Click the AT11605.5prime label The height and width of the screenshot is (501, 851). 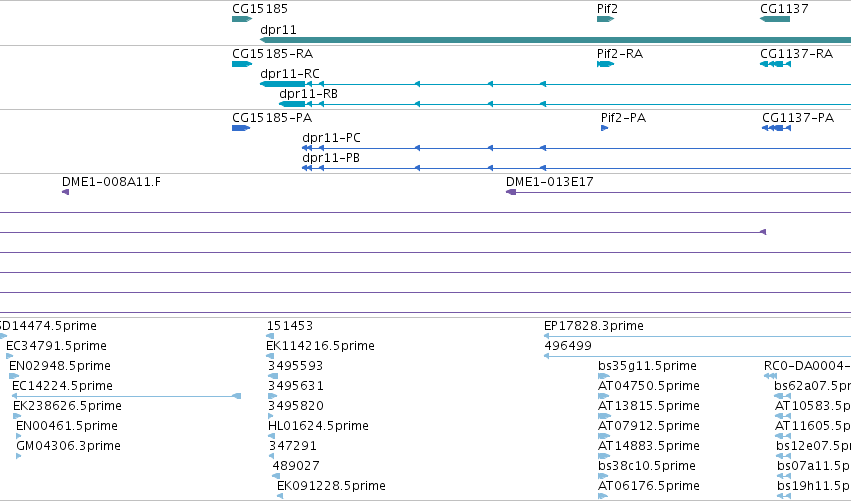click(x=812, y=426)
